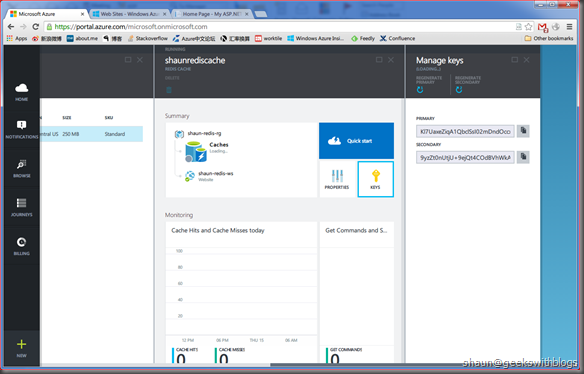Delete the cache using trash icon

169,90
